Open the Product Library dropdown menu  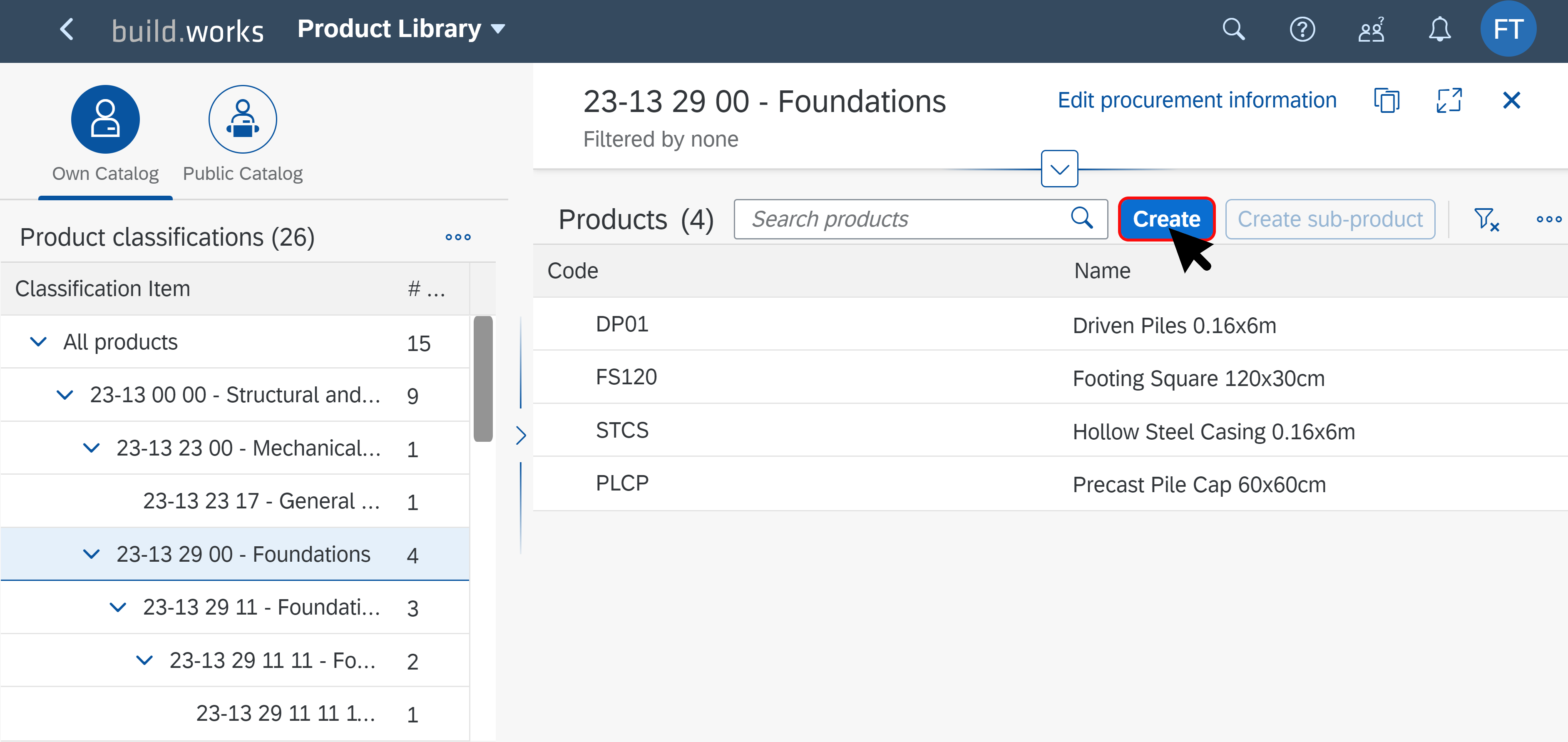401,29
